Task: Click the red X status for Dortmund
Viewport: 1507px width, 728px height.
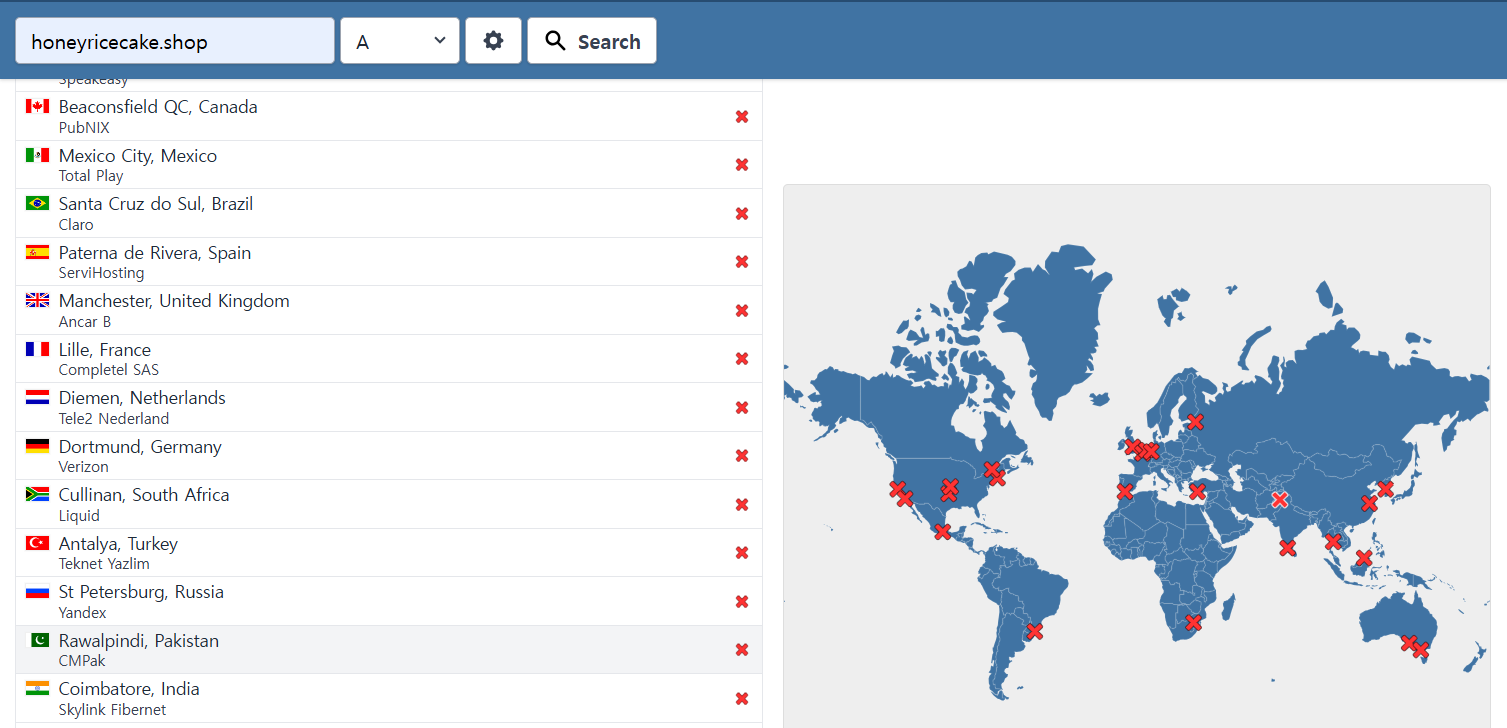Action: pyautogui.click(x=742, y=456)
